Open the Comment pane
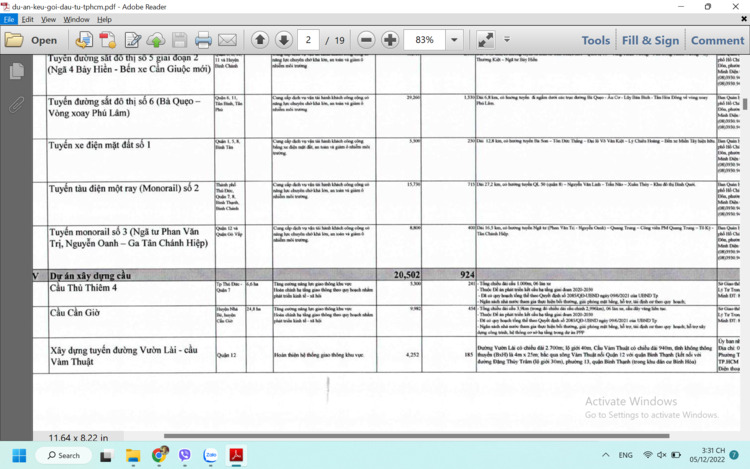The image size is (750, 469). pos(717,41)
